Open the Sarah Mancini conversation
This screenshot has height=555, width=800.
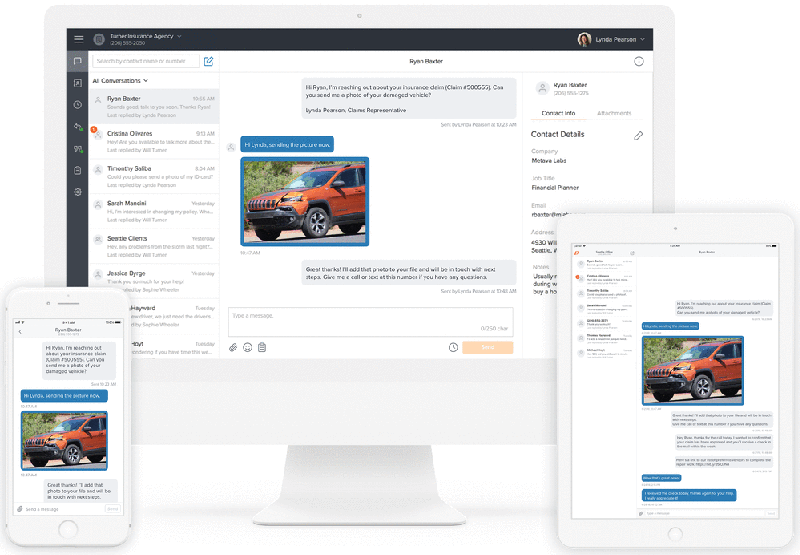[x=154, y=211]
